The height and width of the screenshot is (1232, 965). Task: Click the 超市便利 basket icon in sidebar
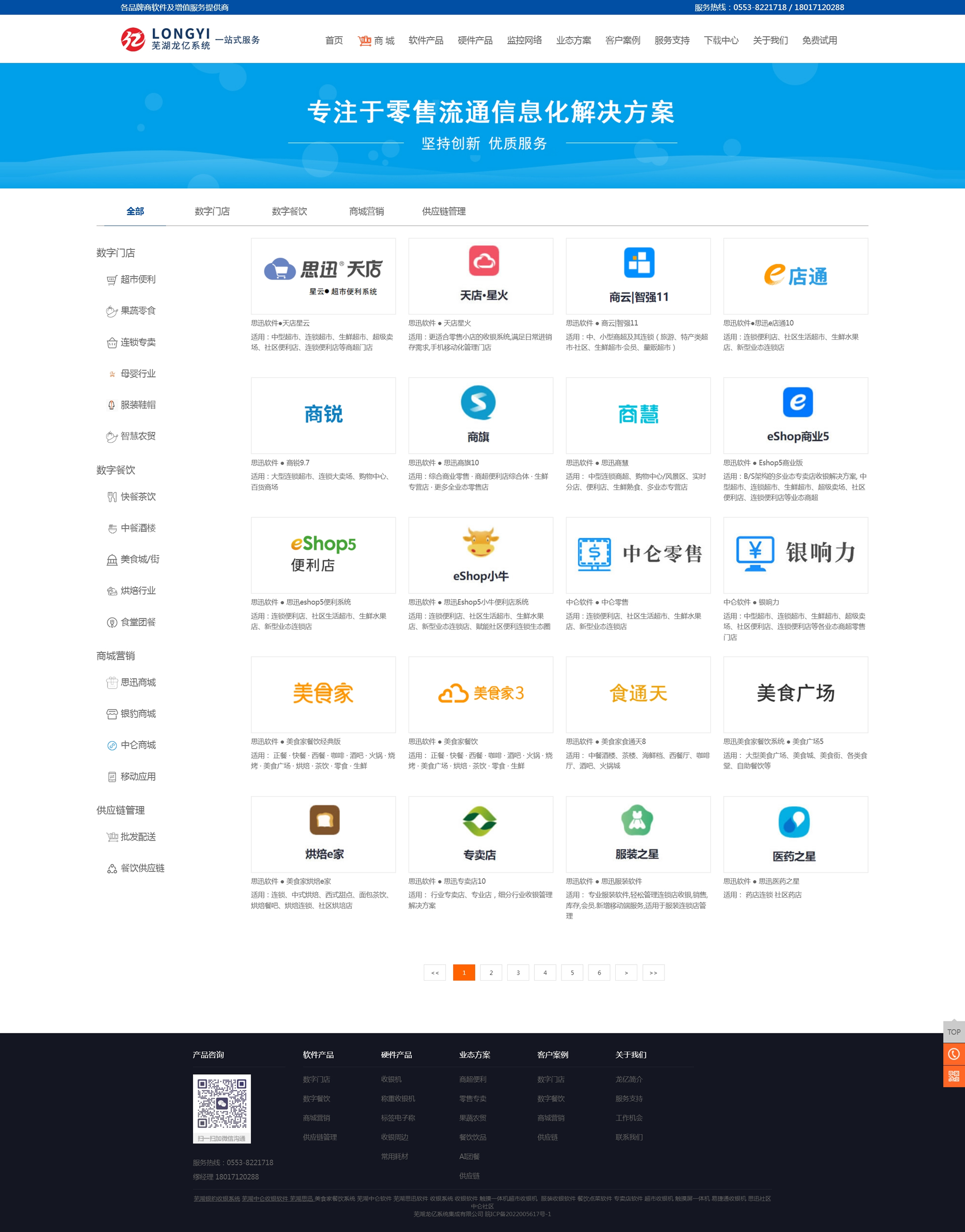[112, 280]
